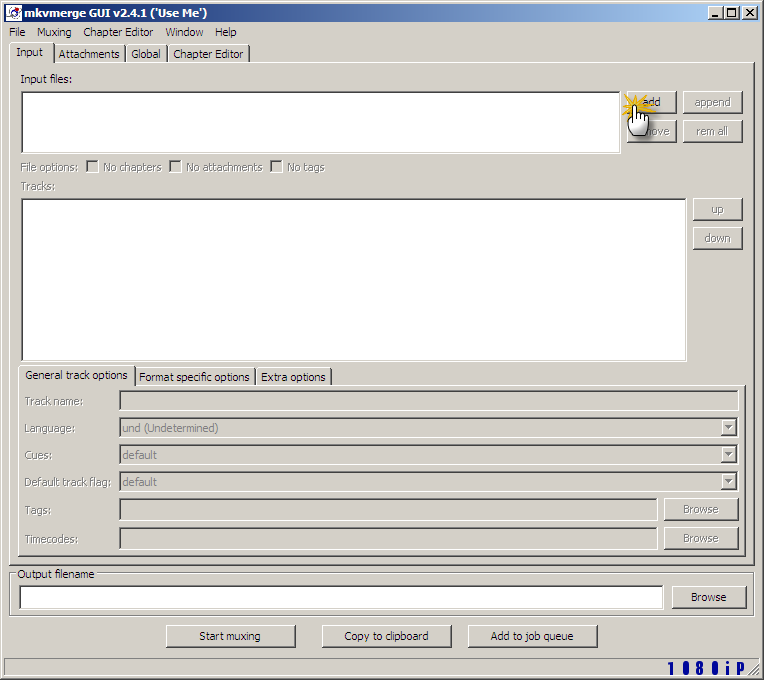The height and width of the screenshot is (680, 764).
Task: Click Browse for Output filename
Action: coord(708,597)
